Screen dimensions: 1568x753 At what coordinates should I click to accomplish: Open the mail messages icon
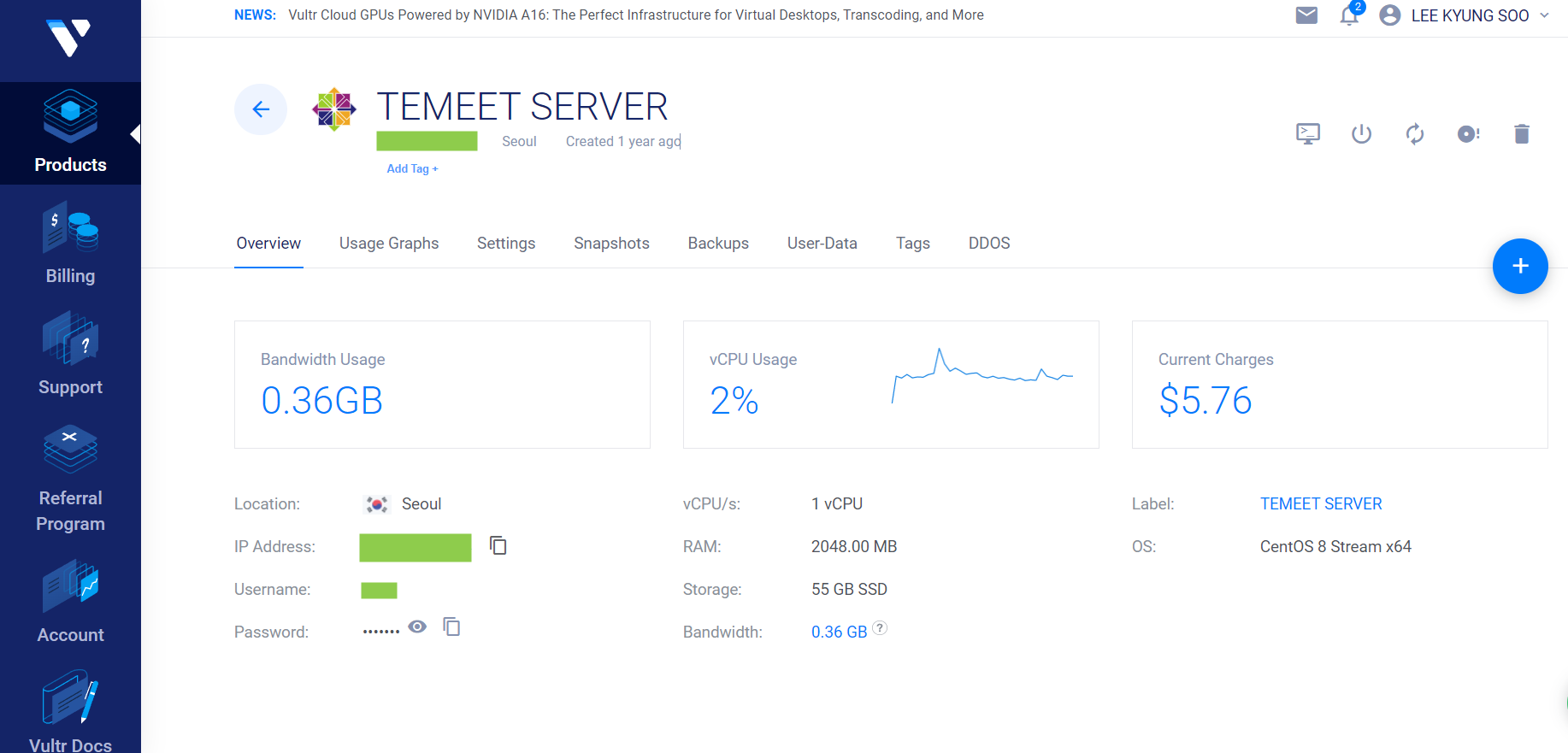tap(1306, 15)
